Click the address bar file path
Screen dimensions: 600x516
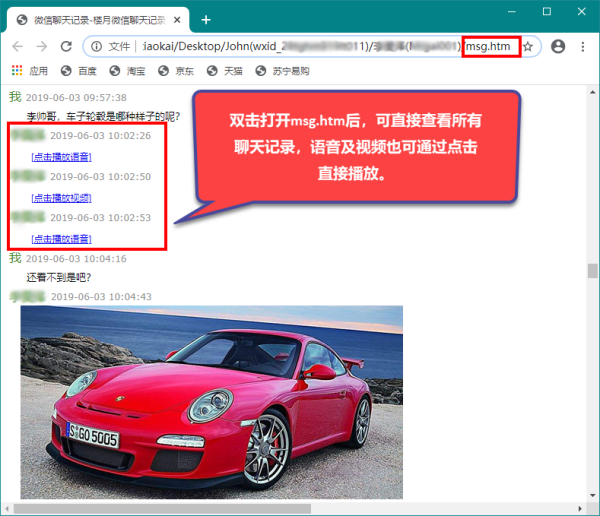(x=300, y=47)
